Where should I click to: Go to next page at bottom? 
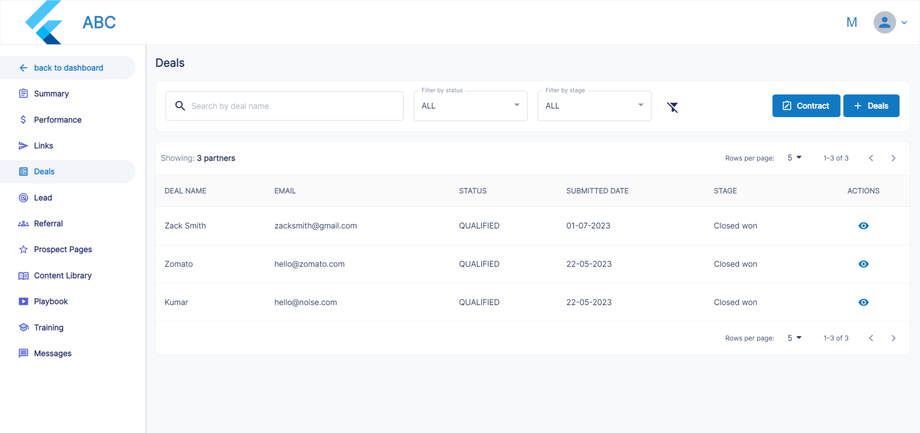(x=894, y=338)
